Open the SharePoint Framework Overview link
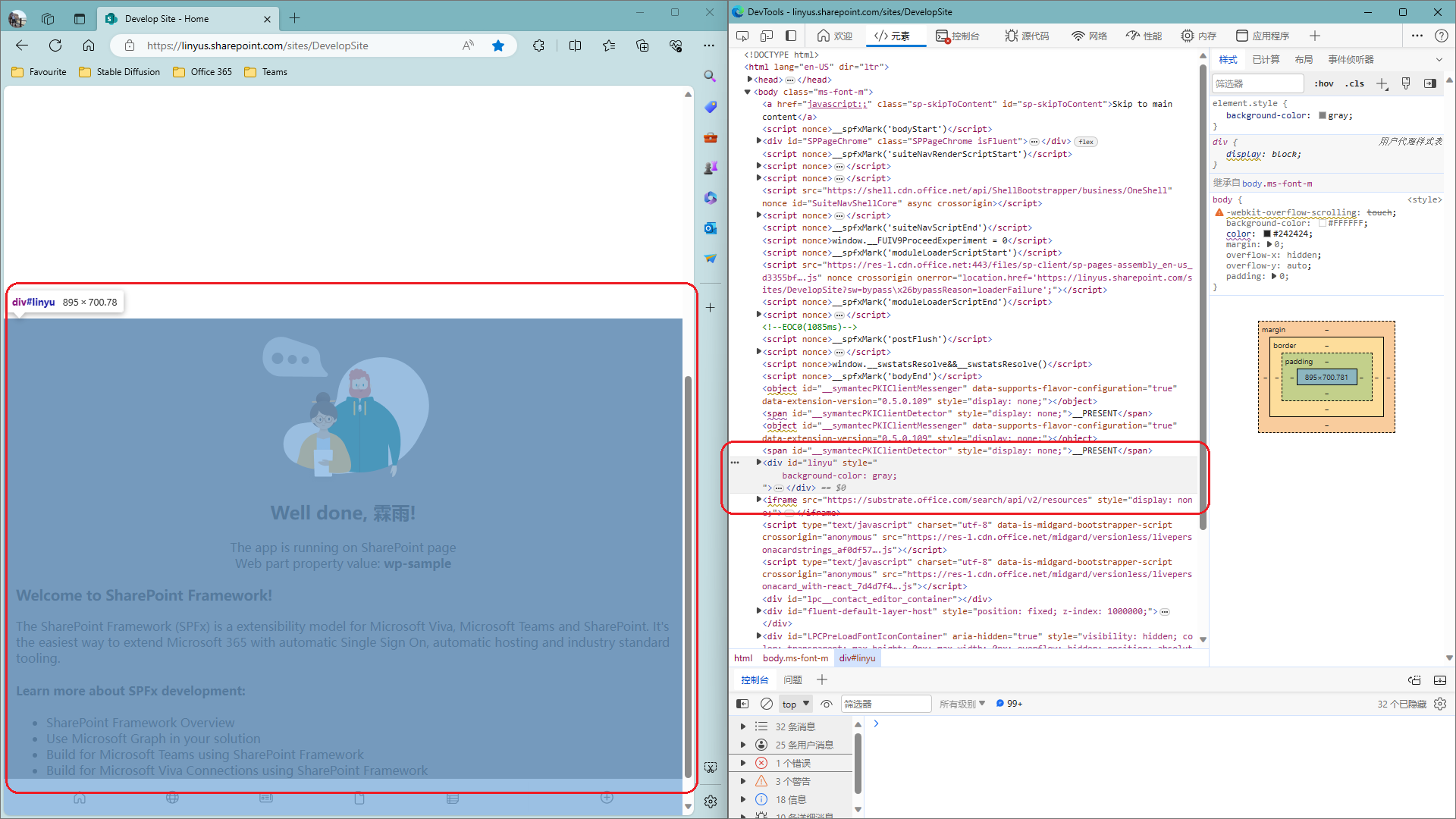This screenshot has height=819, width=1456. (x=139, y=722)
